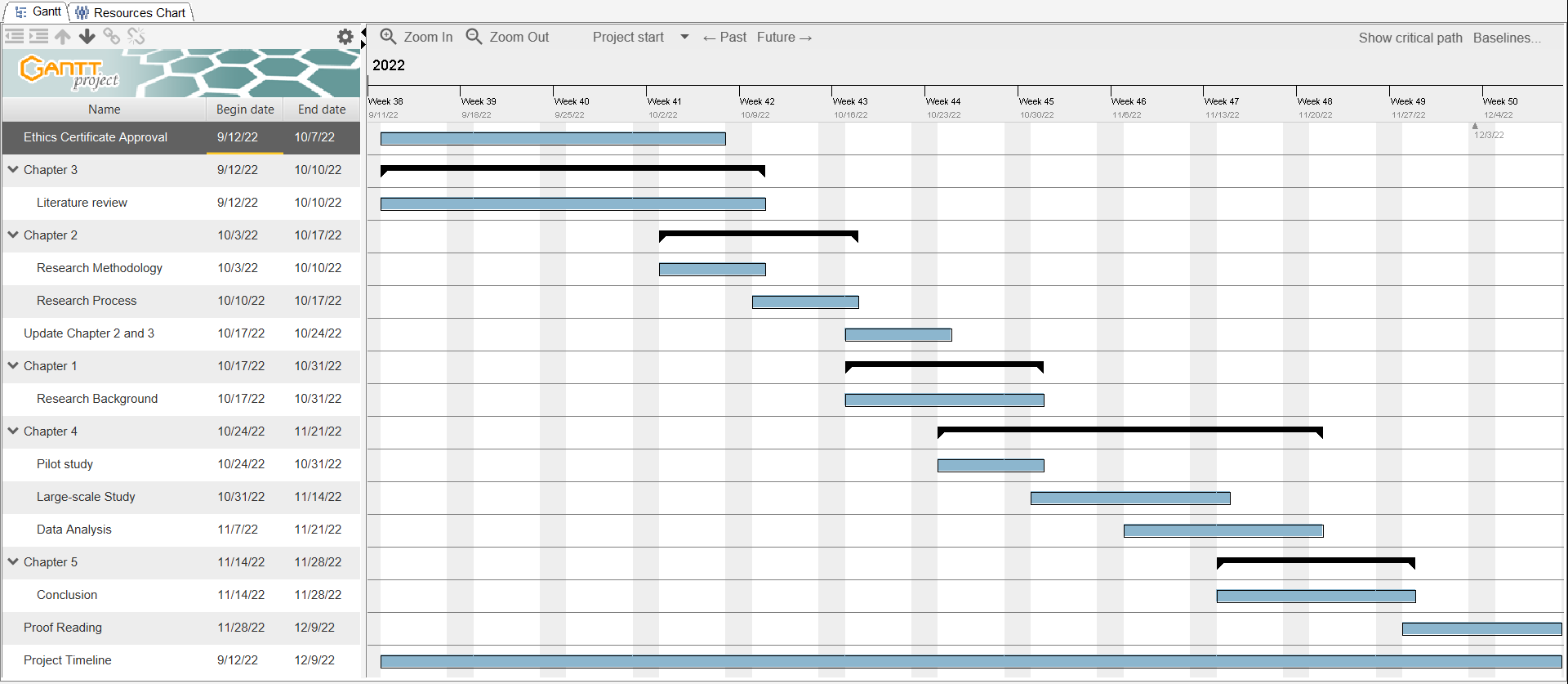Screen dimensions: 1568x684
Task: Click the Unindent task icon
Action: tap(14, 36)
